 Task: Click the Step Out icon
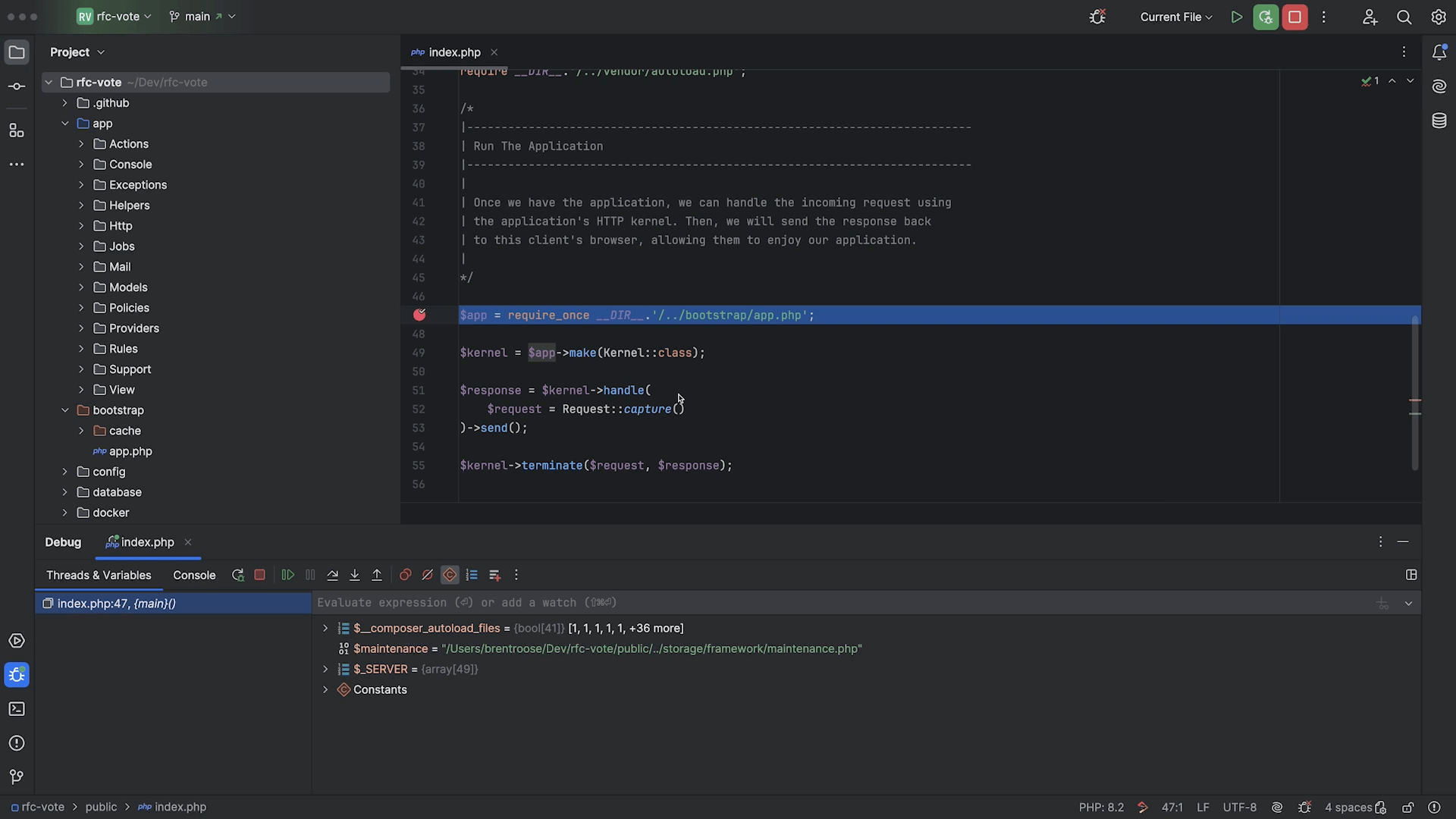tap(377, 576)
